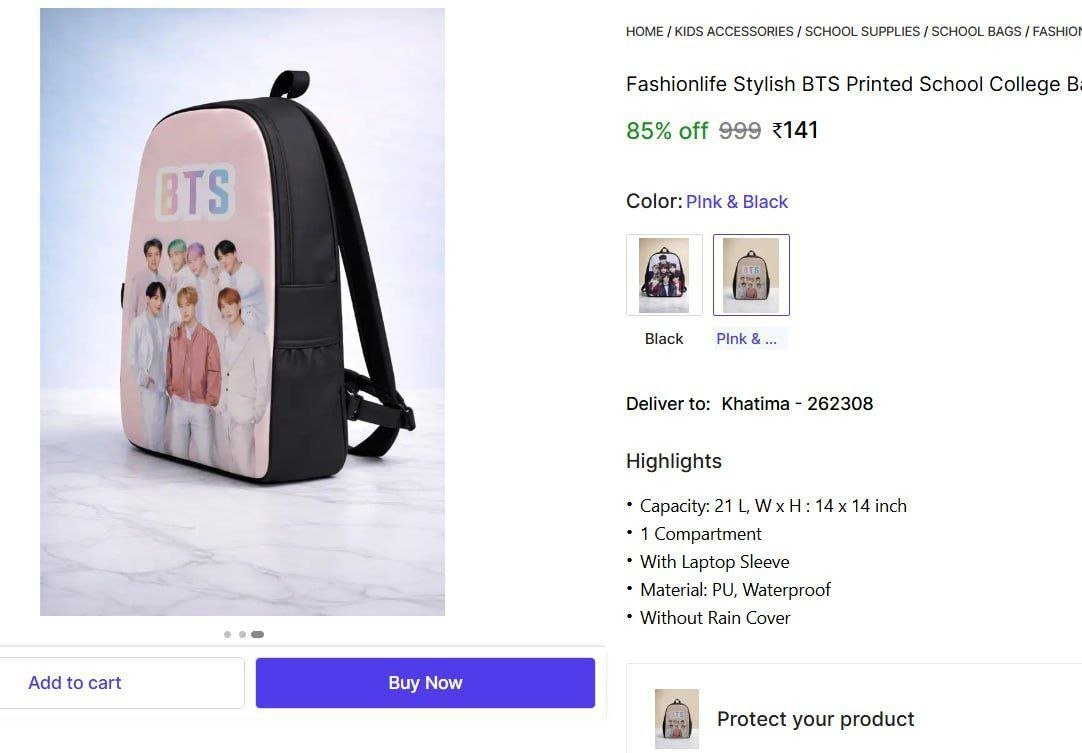The width and height of the screenshot is (1082, 753).
Task: Navigate to SCHOOL SUPPLIES breadcrumb
Action: click(862, 32)
